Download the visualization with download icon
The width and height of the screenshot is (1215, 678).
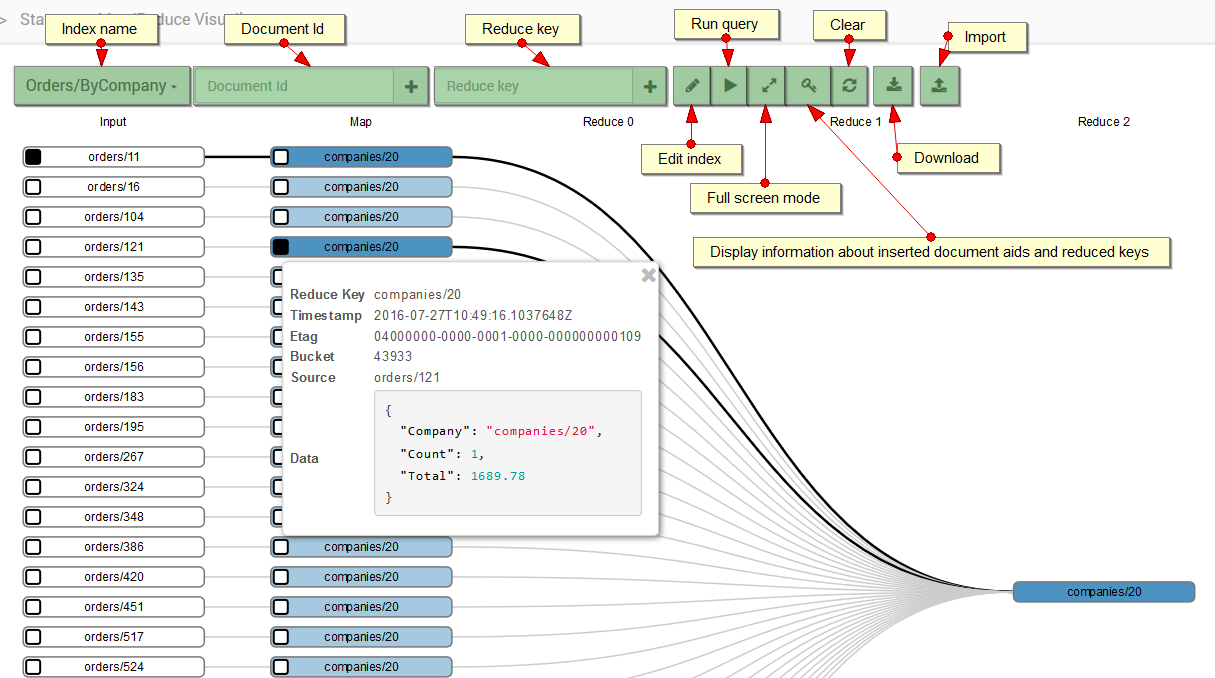[x=893, y=86]
